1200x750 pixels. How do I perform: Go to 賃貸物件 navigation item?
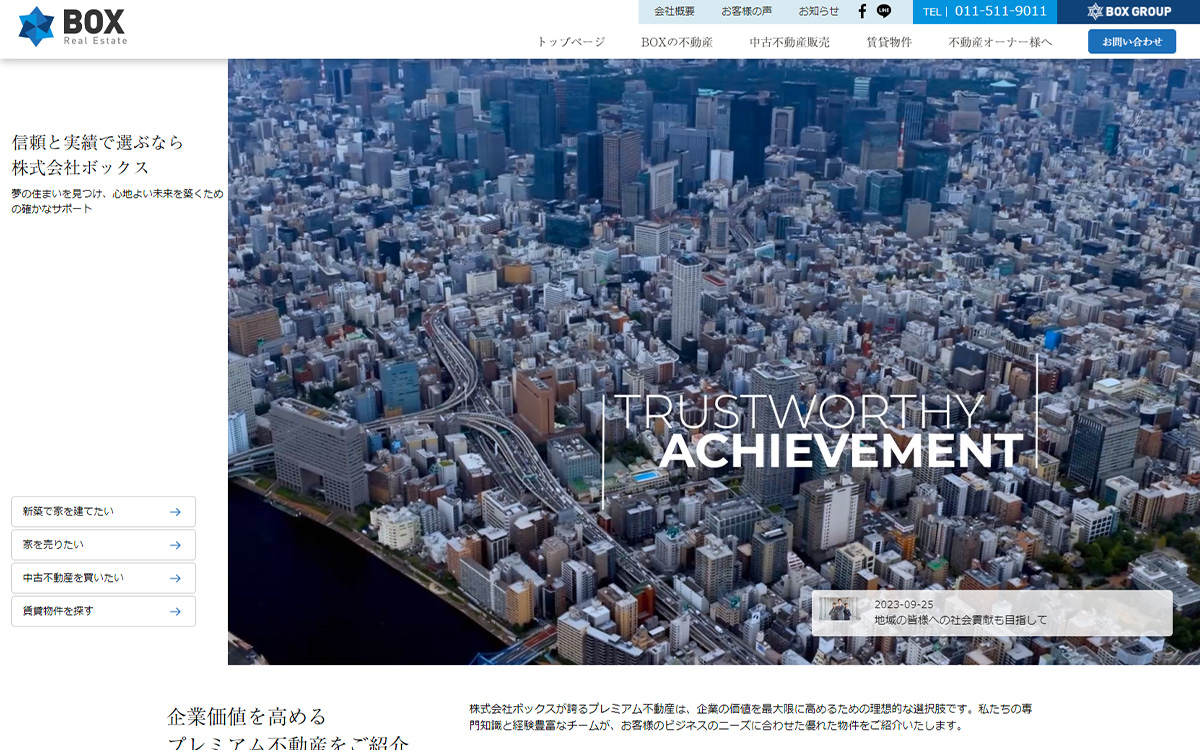[x=889, y=42]
